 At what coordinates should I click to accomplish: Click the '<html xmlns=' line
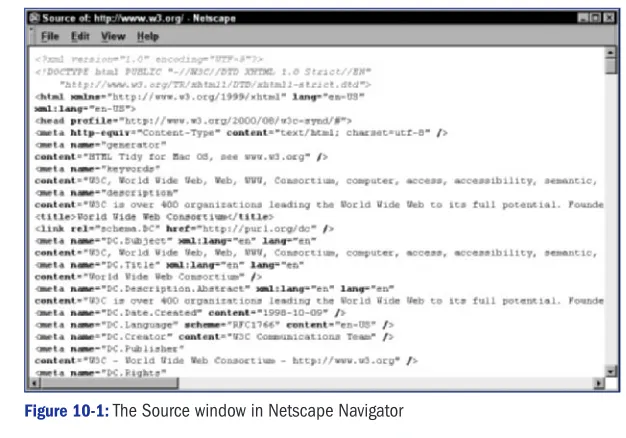[x=200, y=97]
